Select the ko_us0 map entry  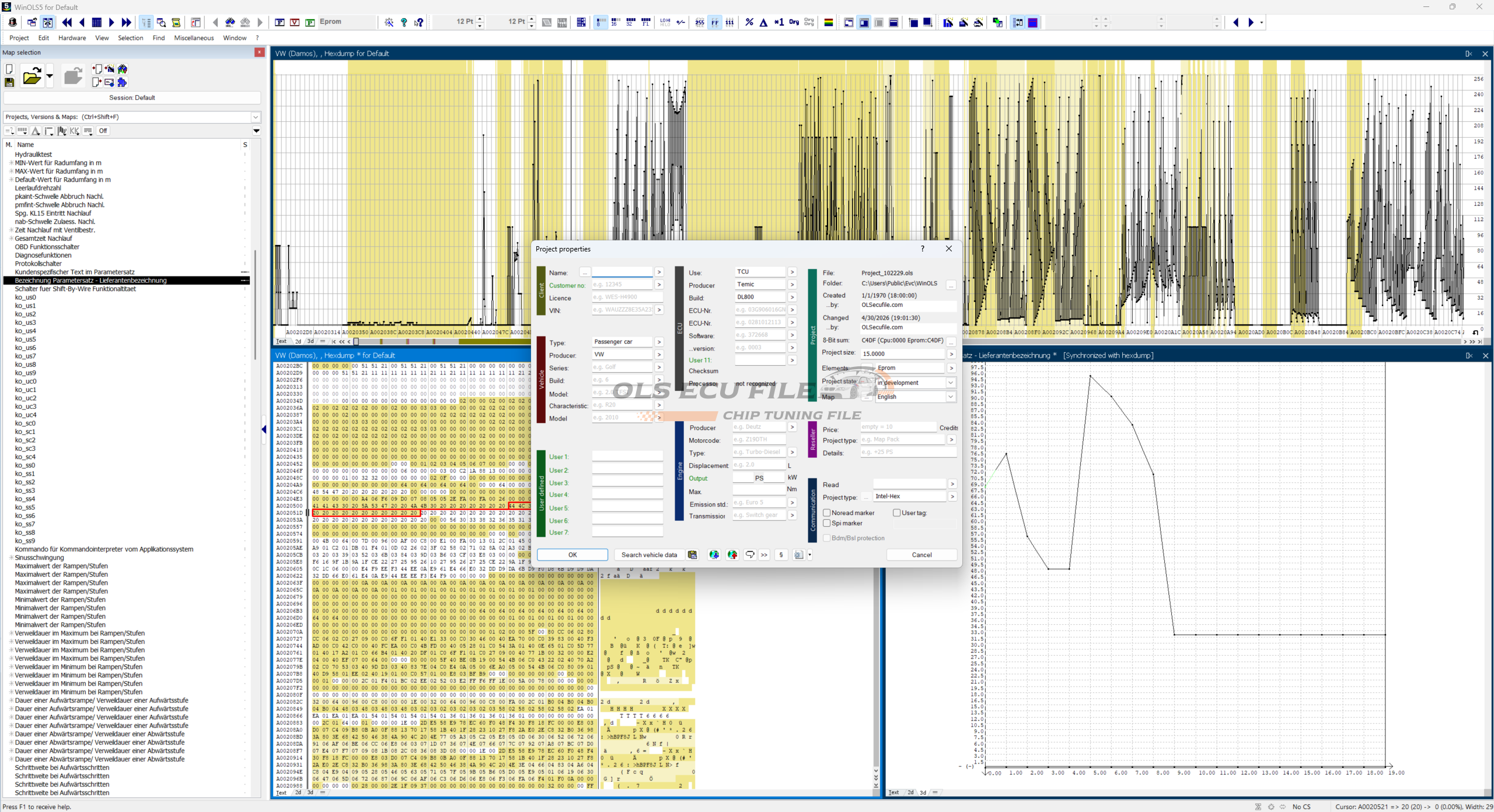pos(26,297)
